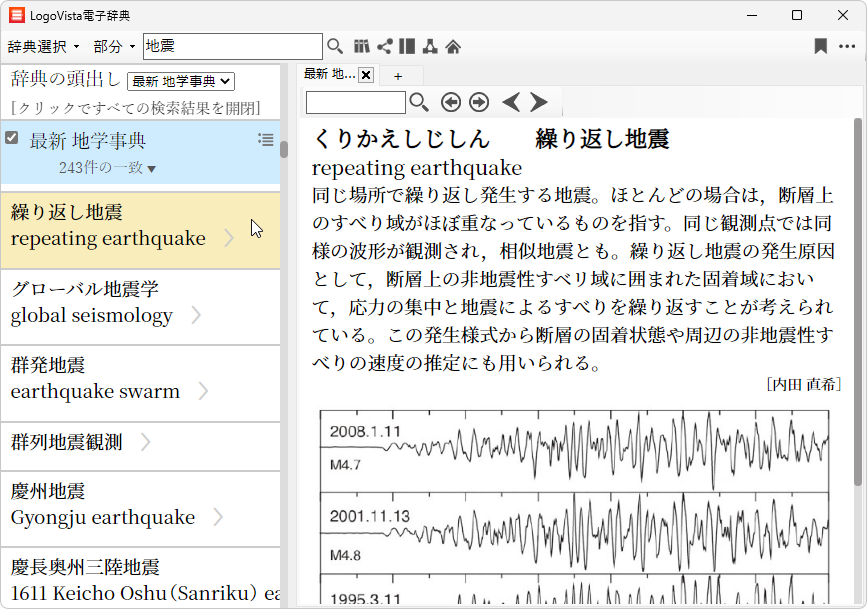Add a new tab with plus button

click(x=398, y=76)
